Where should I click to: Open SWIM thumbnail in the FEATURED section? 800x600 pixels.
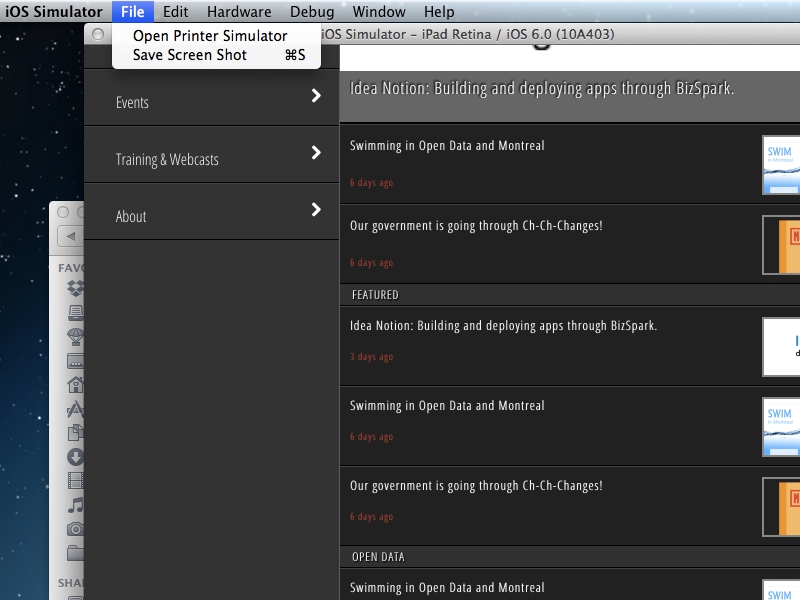point(781,427)
